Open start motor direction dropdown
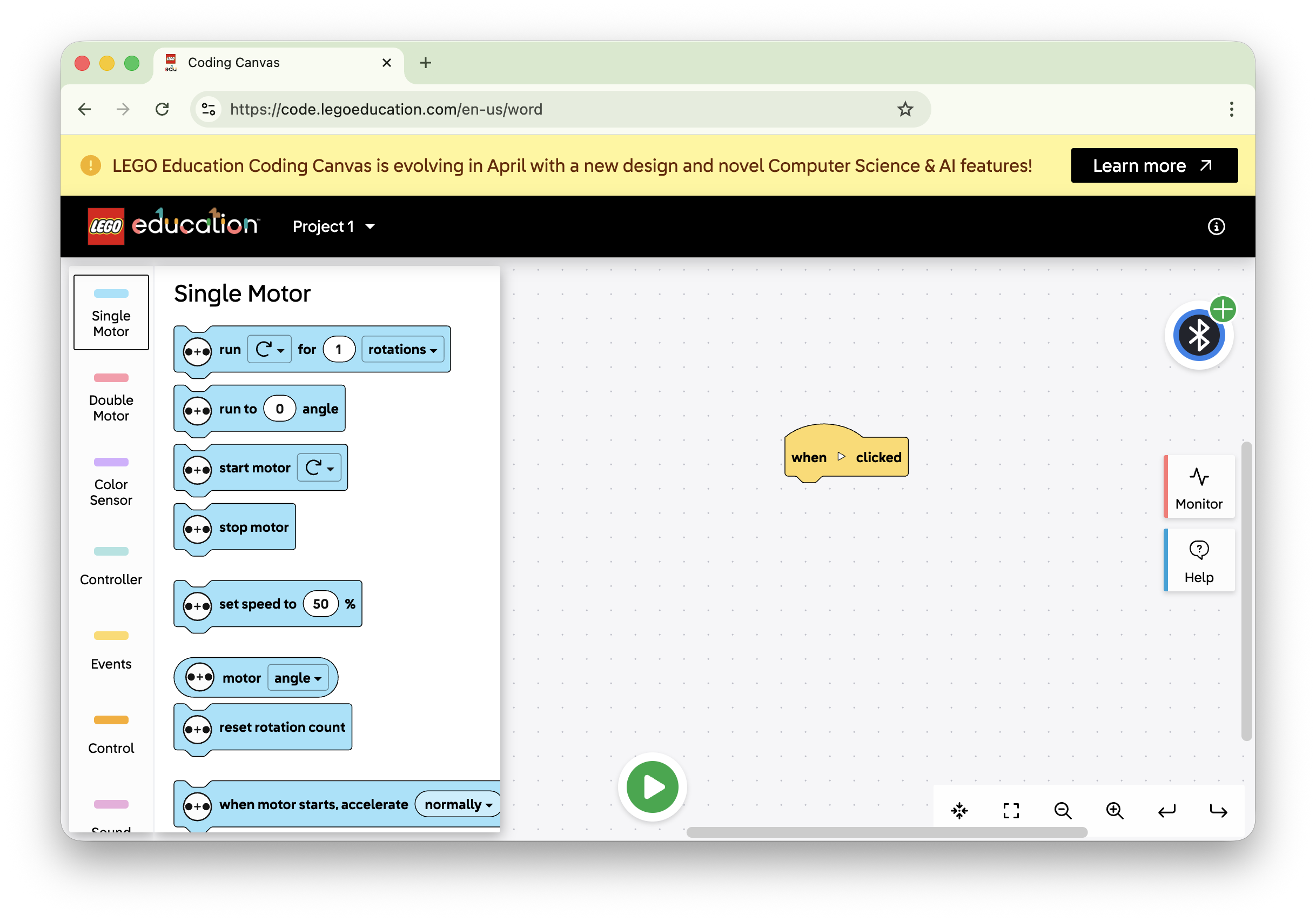The width and height of the screenshot is (1316, 921). [x=319, y=468]
